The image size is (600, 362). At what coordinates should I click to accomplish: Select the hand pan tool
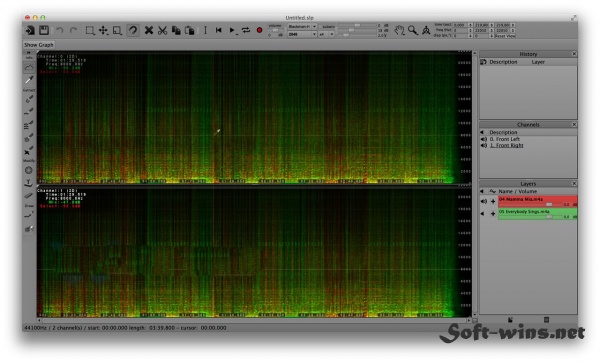(x=399, y=30)
